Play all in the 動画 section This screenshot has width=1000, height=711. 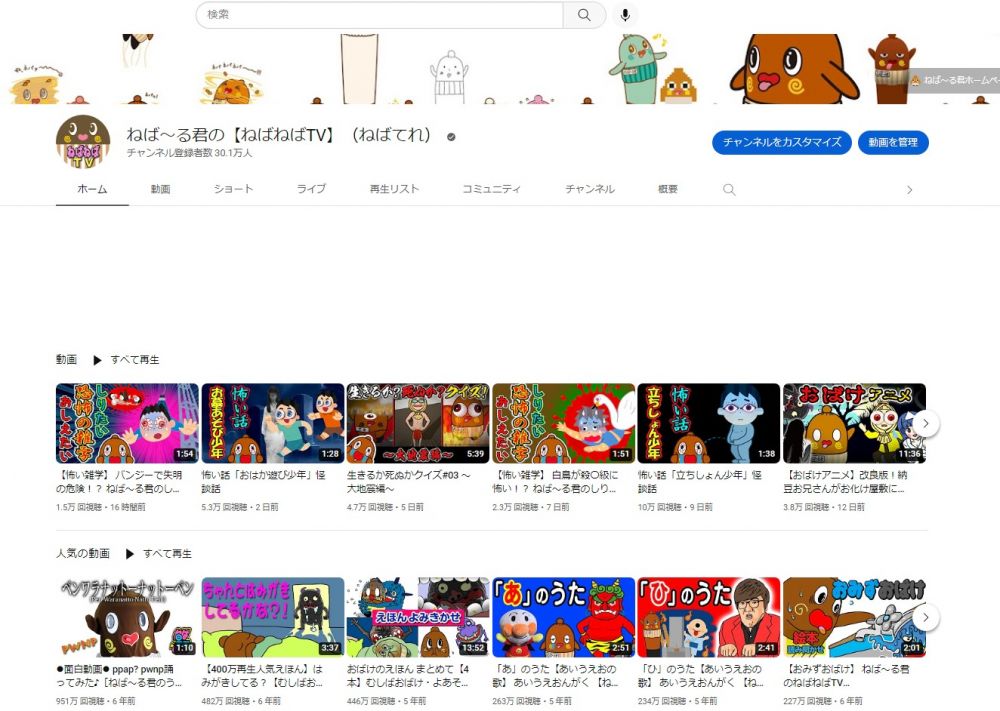click(127, 360)
